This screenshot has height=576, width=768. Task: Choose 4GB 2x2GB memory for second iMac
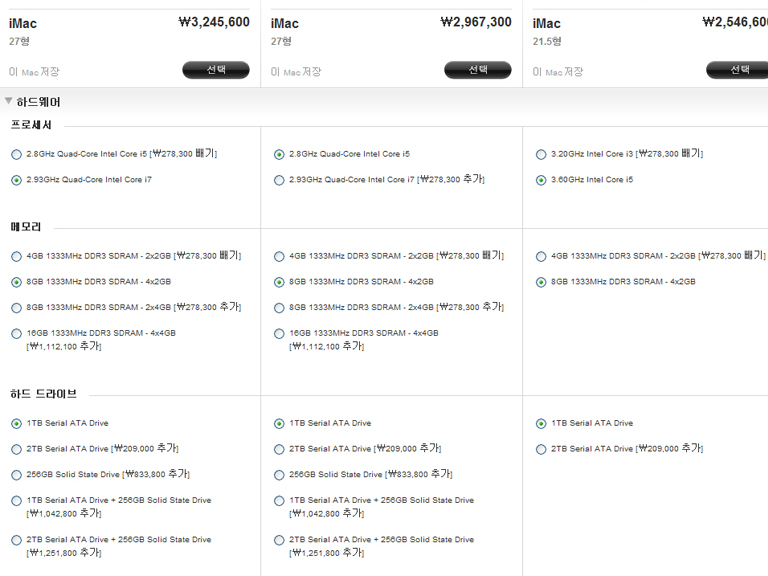click(x=279, y=257)
